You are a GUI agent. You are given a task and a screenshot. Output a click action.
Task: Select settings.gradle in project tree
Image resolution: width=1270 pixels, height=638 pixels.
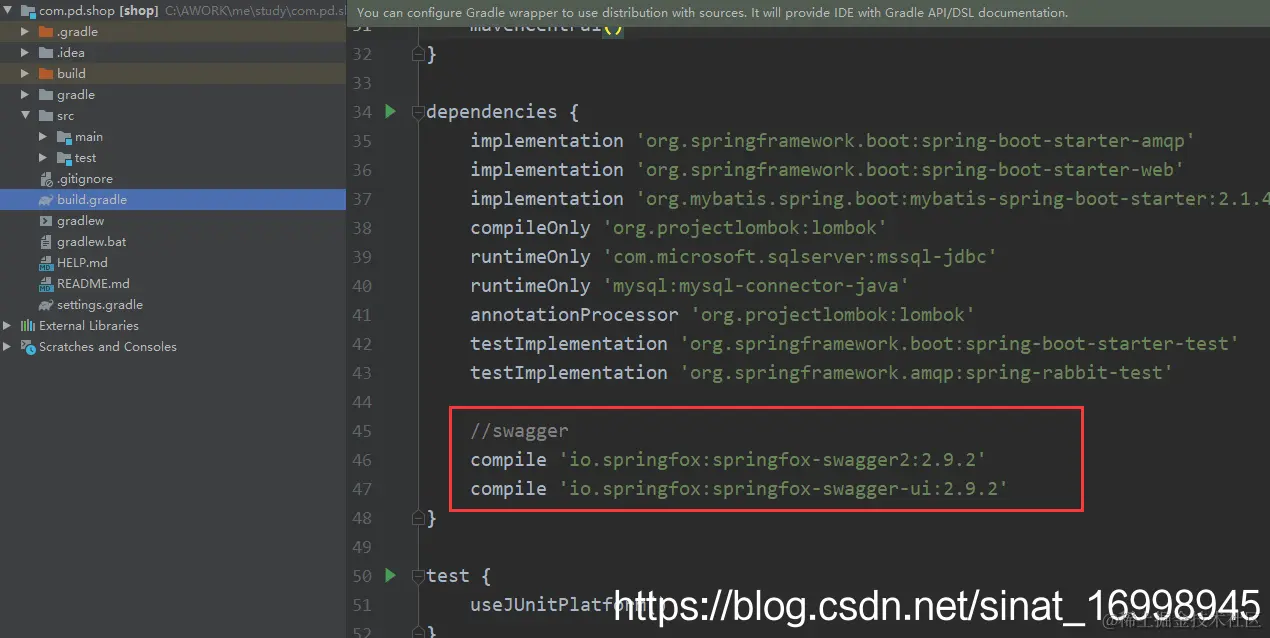(100, 304)
